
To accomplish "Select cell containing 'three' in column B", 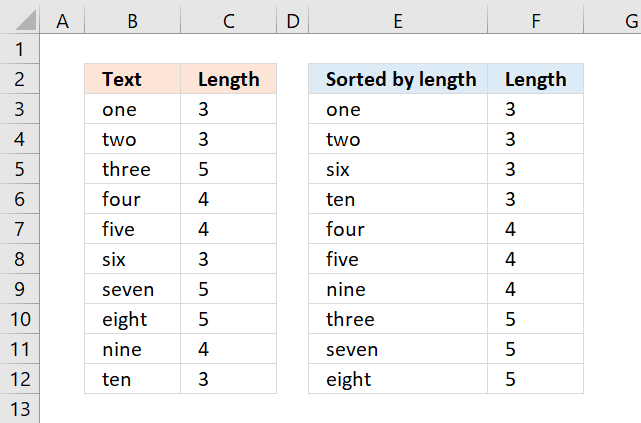I will (x=132, y=169).
